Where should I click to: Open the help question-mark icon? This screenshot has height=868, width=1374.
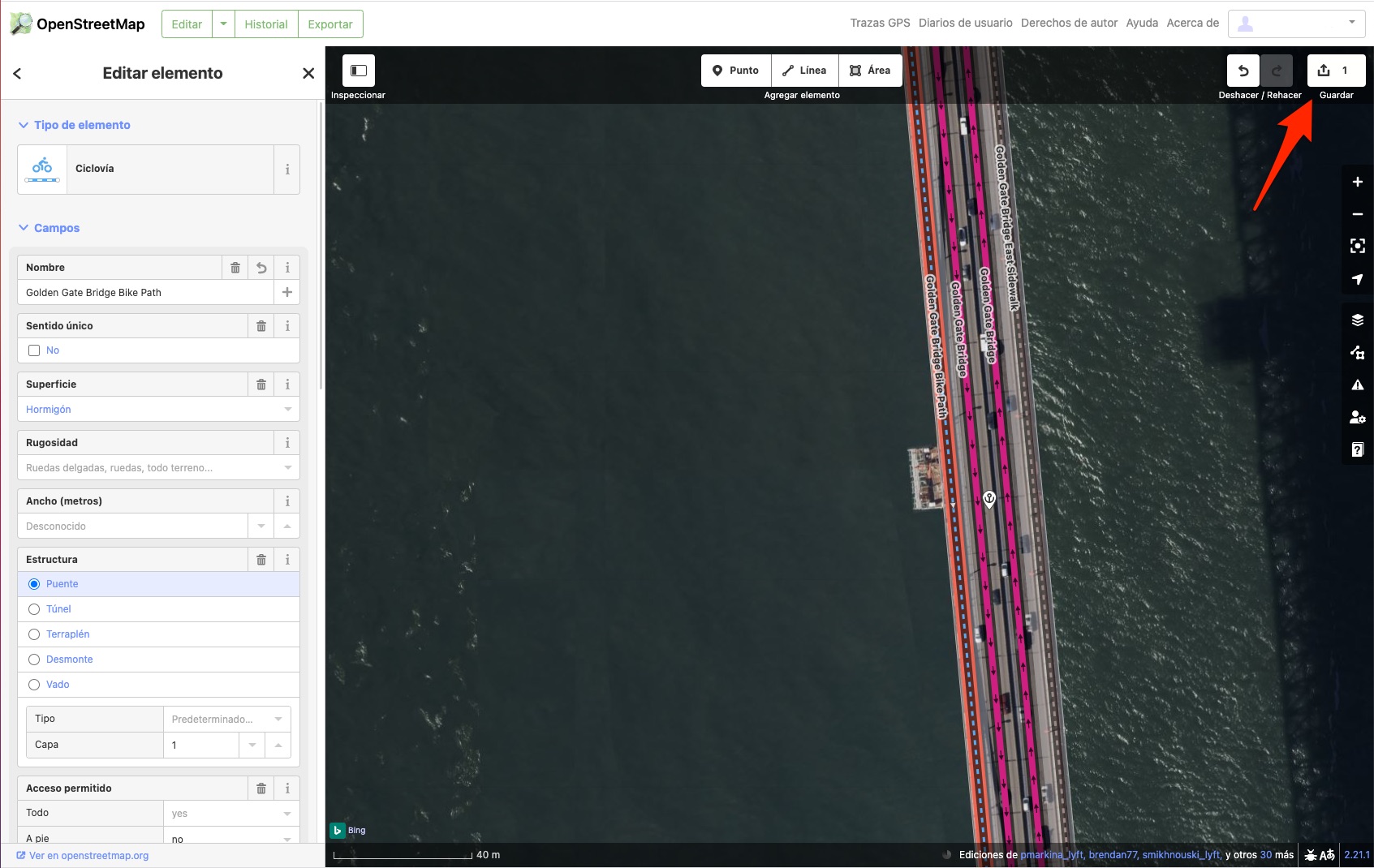(x=1357, y=449)
